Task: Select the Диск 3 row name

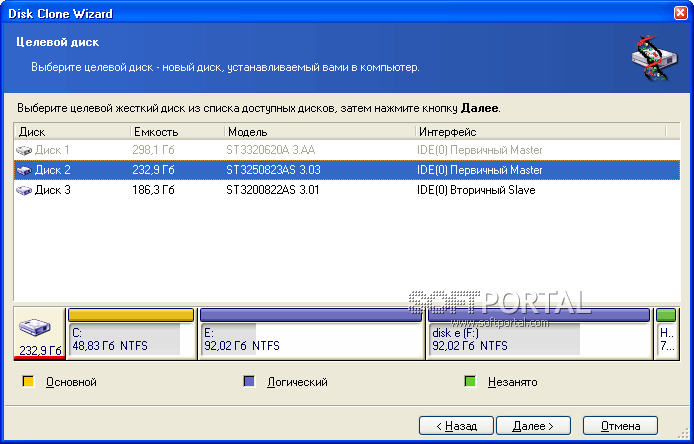Action: click(x=53, y=190)
